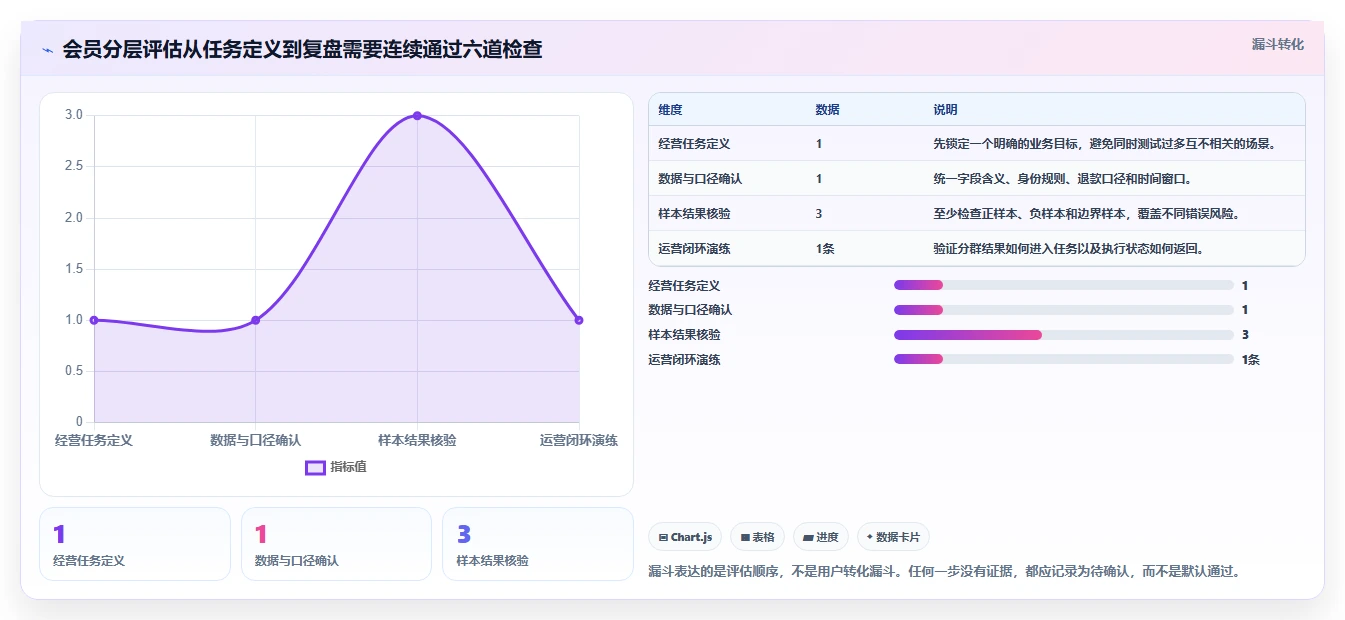The height and width of the screenshot is (620, 1345).
Task: Click the 数据与口径确认 progress bar
Action: pos(1063,310)
